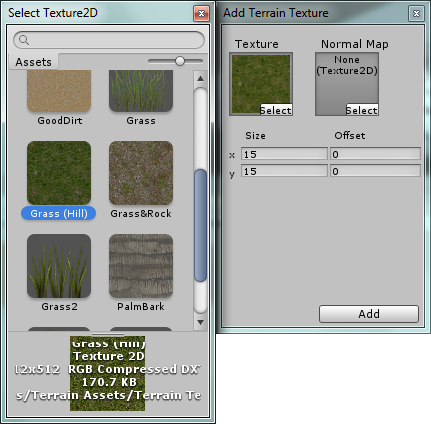This screenshot has width=431, height=424.
Task: Click the search magnifier icon
Action: click(x=24, y=40)
